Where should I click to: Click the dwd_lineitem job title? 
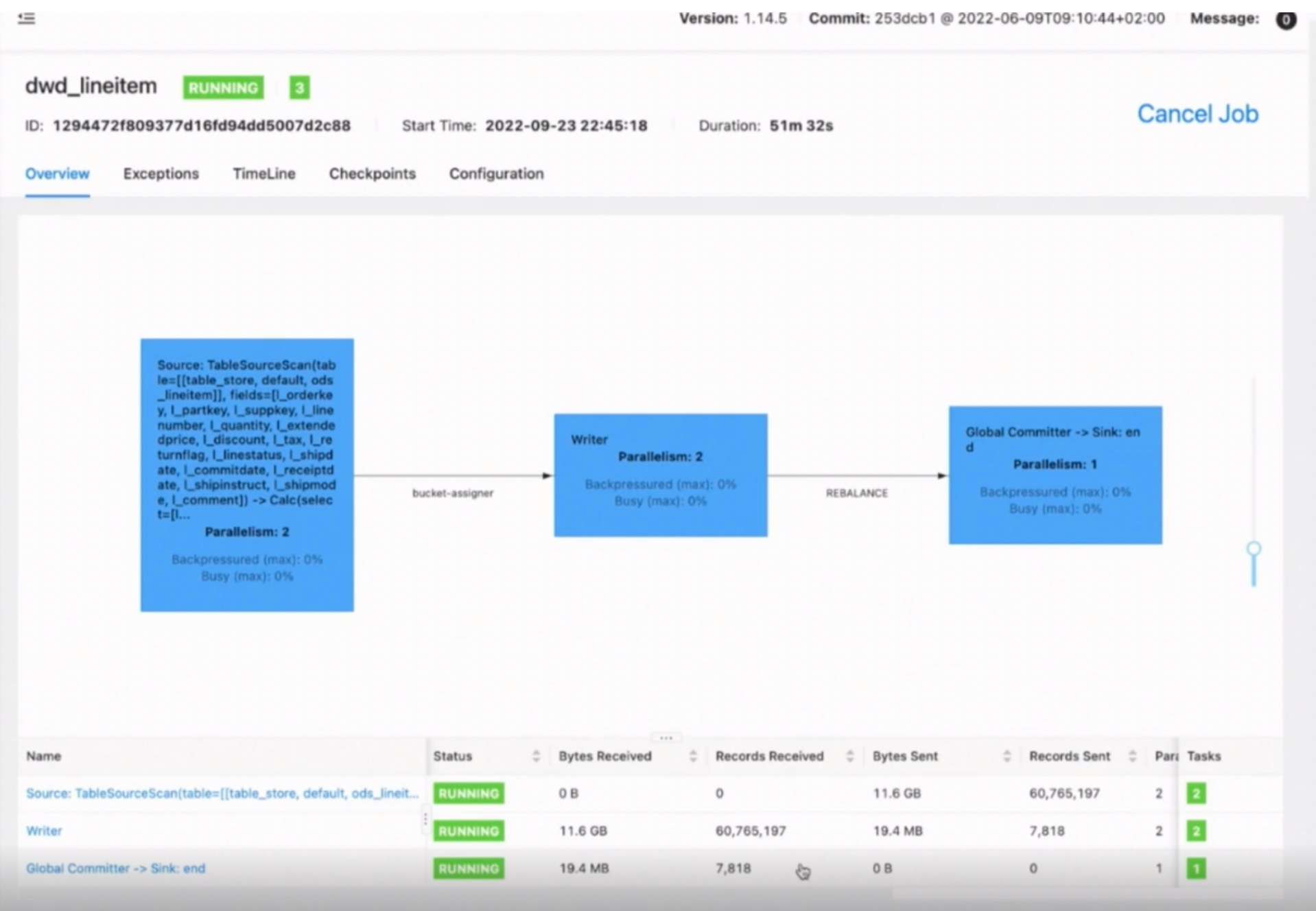click(91, 86)
